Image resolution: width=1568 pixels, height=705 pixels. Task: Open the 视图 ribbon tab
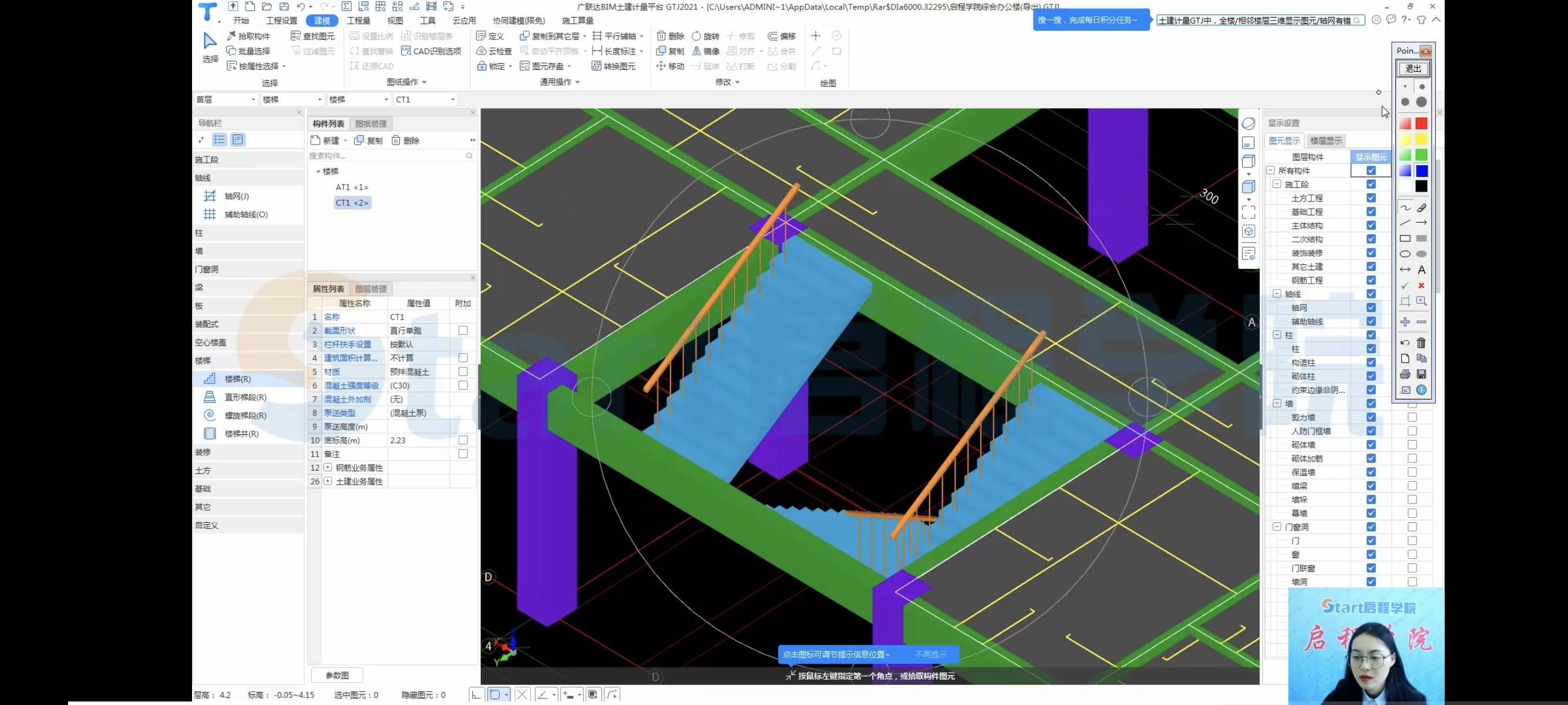pos(395,21)
